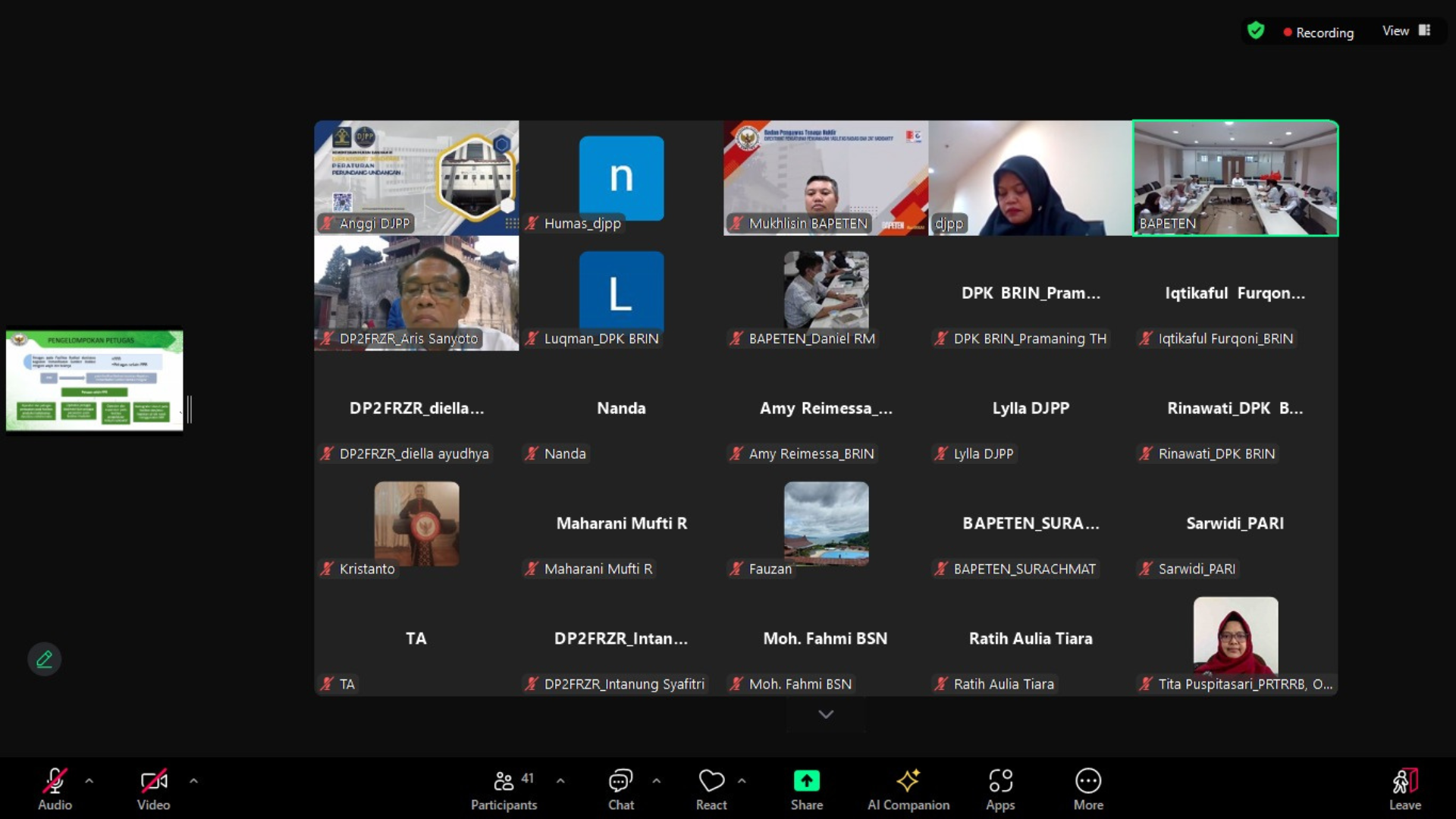Select Kristanto participant tile

click(x=416, y=523)
